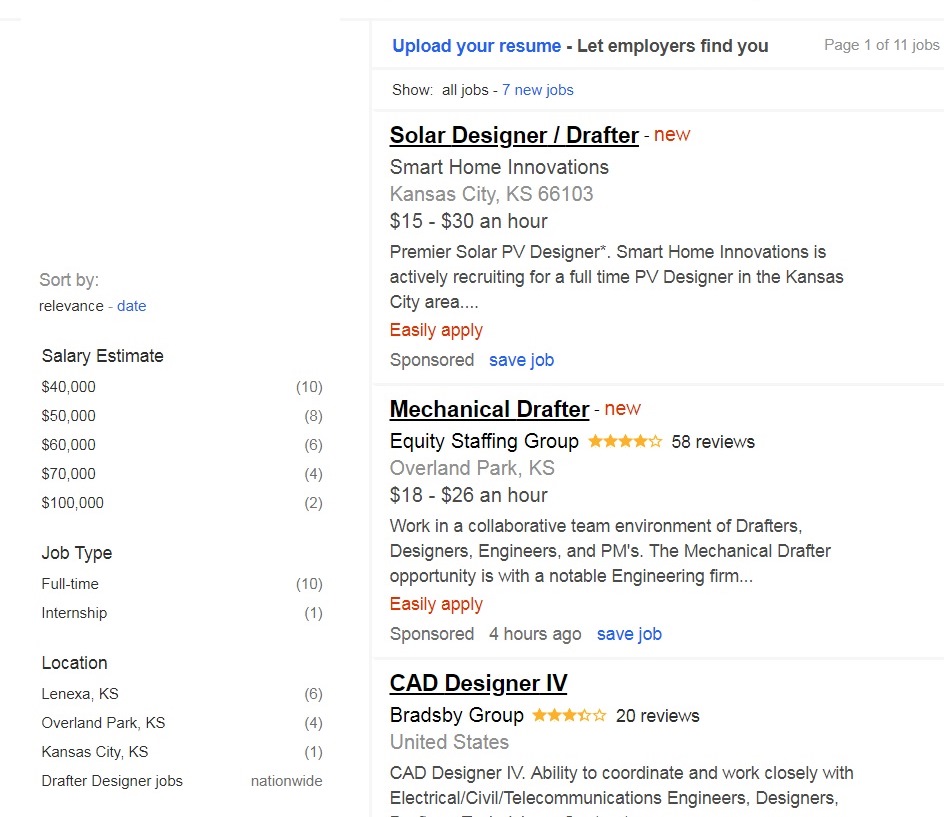View Drafter Designer jobs nationwide

pos(112,781)
